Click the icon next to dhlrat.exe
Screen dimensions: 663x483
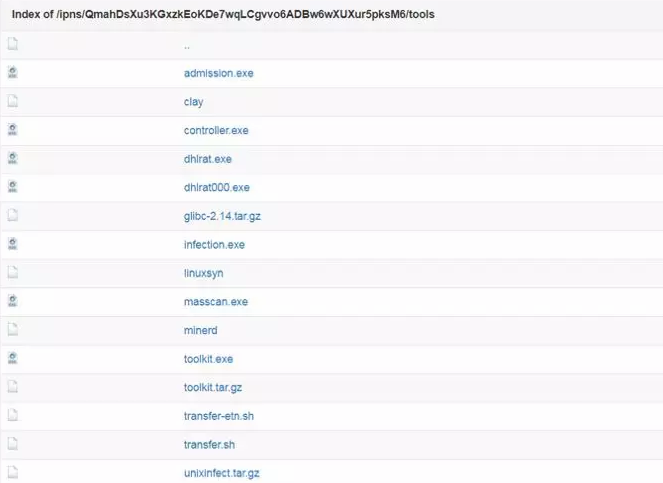13,158
